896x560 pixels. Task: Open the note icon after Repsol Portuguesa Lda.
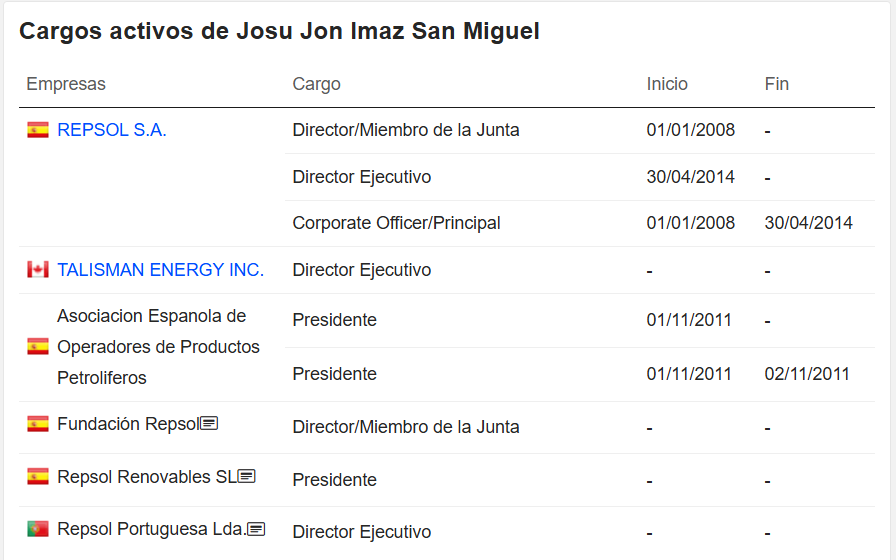tap(256, 529)
